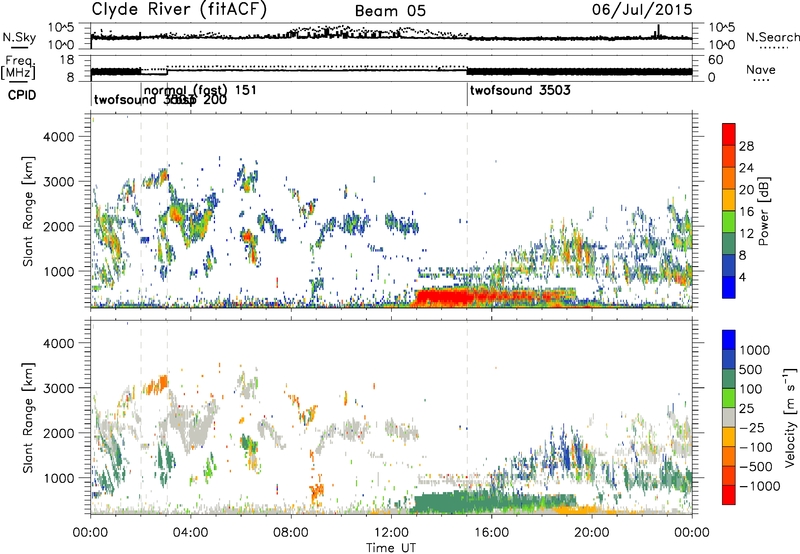Select the "12" tick on Power color bar

tap(746, 234)
